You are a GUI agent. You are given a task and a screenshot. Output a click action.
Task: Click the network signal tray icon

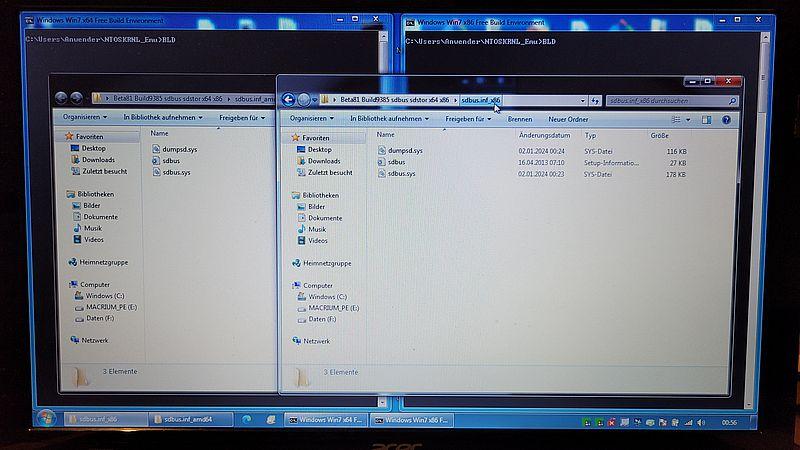[x=689, y=422]
